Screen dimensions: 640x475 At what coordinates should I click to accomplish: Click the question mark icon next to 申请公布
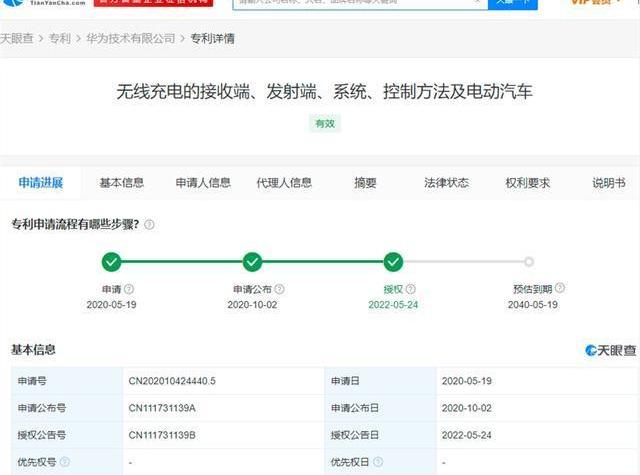pos(283,289)
